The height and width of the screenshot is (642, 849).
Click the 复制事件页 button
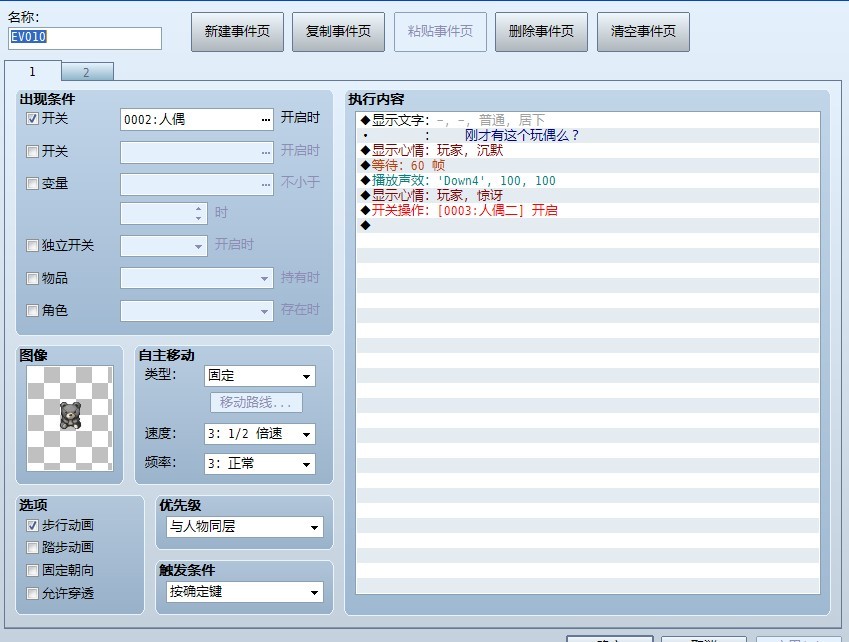click(338, 32)
